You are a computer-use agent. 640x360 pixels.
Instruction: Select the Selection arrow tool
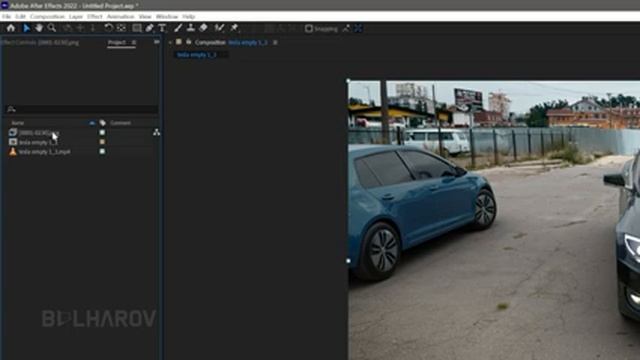[27, 28]
